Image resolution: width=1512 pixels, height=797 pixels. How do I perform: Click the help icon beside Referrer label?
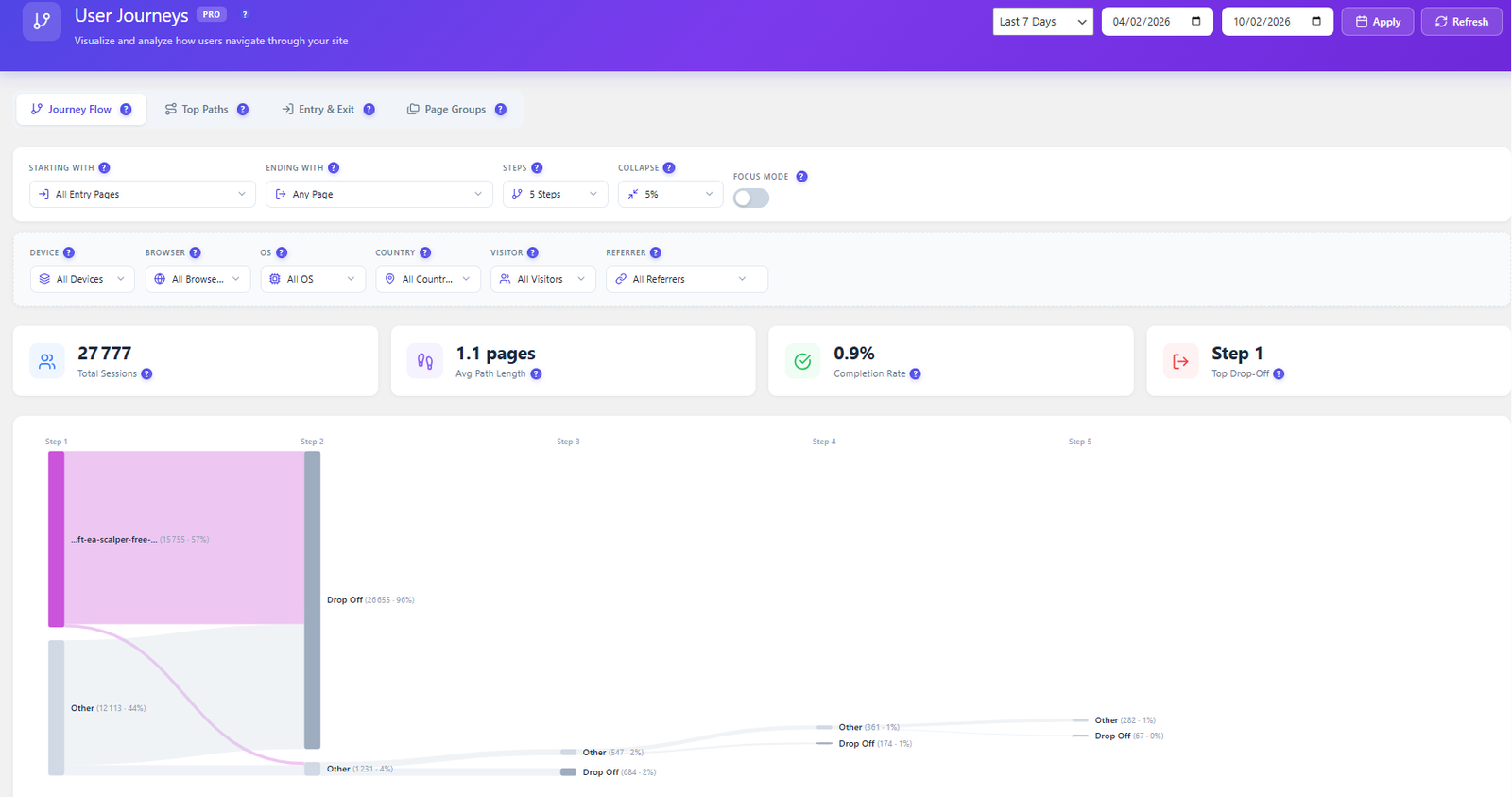(656, 253)
